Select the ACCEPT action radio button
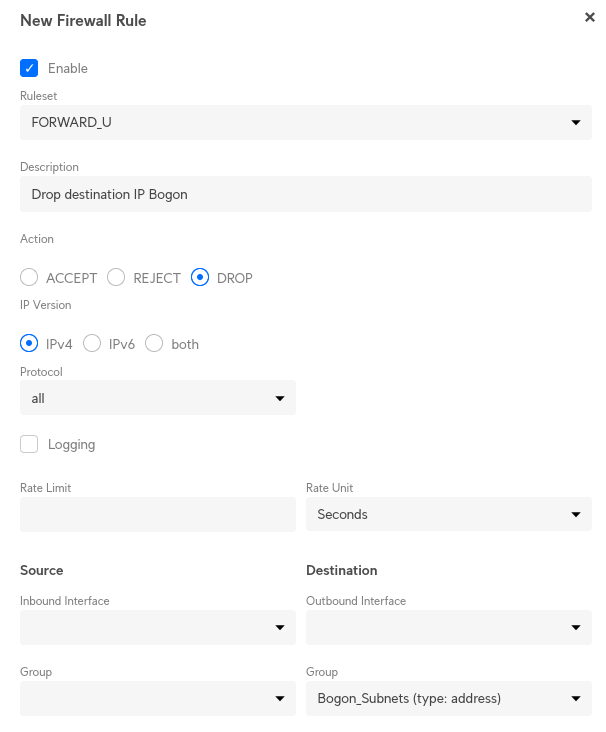This screenshot has width=606, height=732. (29, 278)
